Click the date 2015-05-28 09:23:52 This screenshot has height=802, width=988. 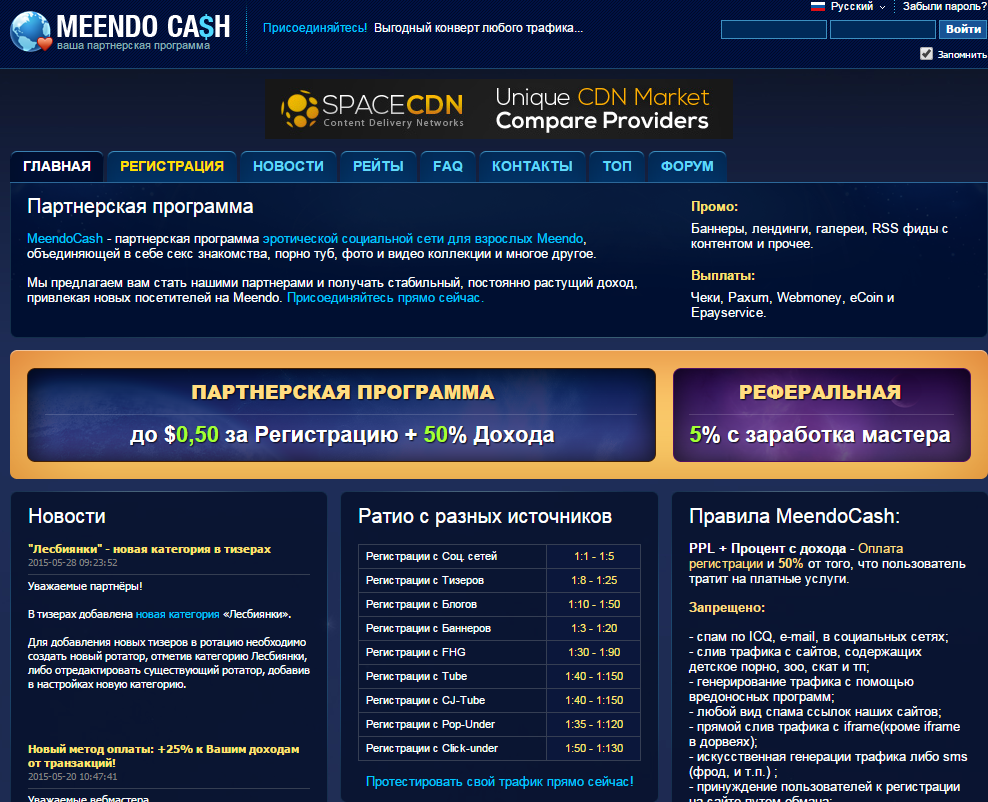click(72, 563)
